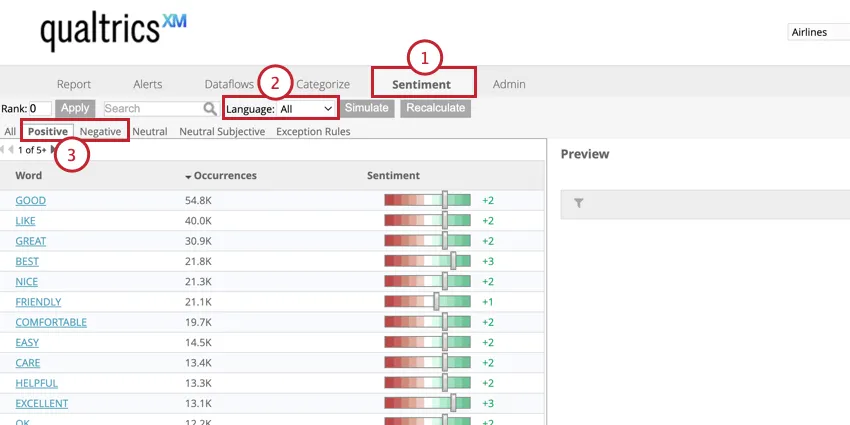This screenshot has height=425, width=850.
Task: Open the GOOD word link
Action: (30, 201)
